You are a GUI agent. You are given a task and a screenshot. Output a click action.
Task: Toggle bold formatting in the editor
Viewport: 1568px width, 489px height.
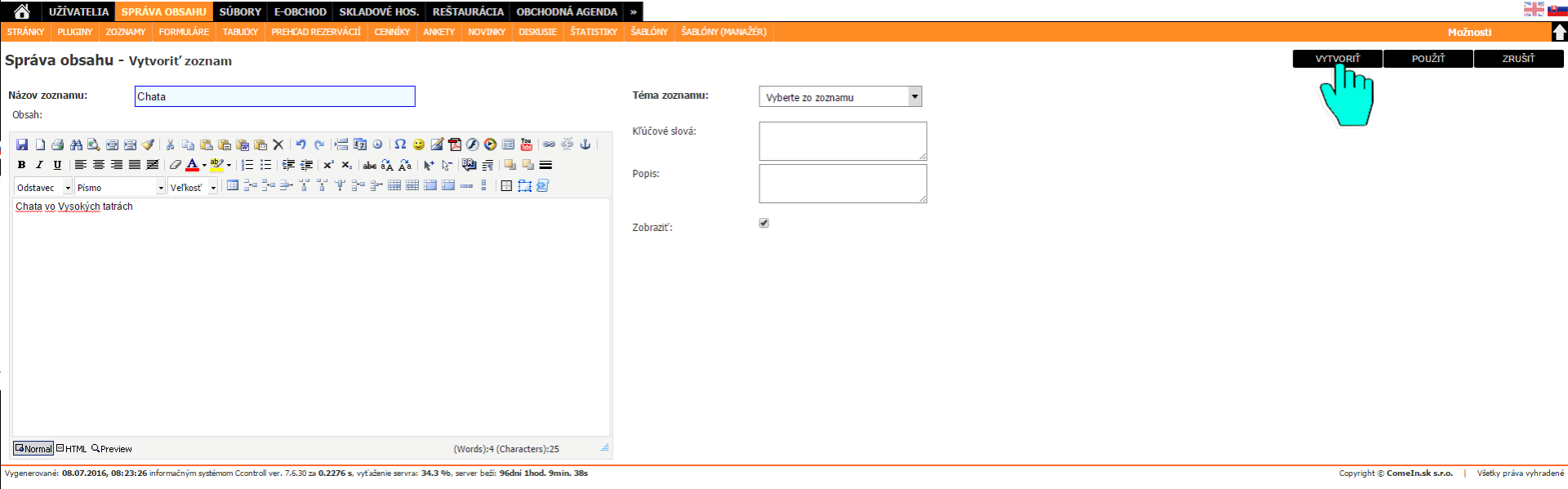(x=21, y=165)
